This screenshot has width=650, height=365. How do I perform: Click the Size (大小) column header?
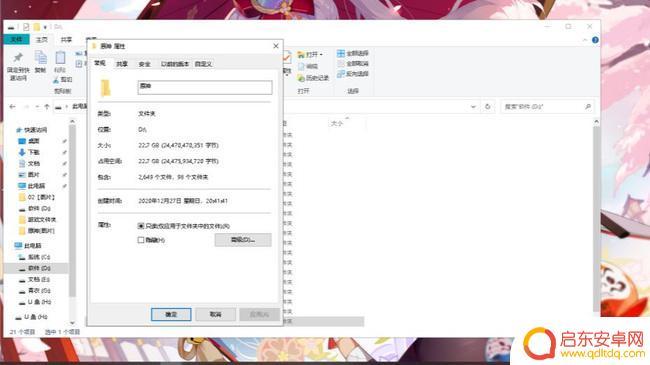click(x=337, y=124)
